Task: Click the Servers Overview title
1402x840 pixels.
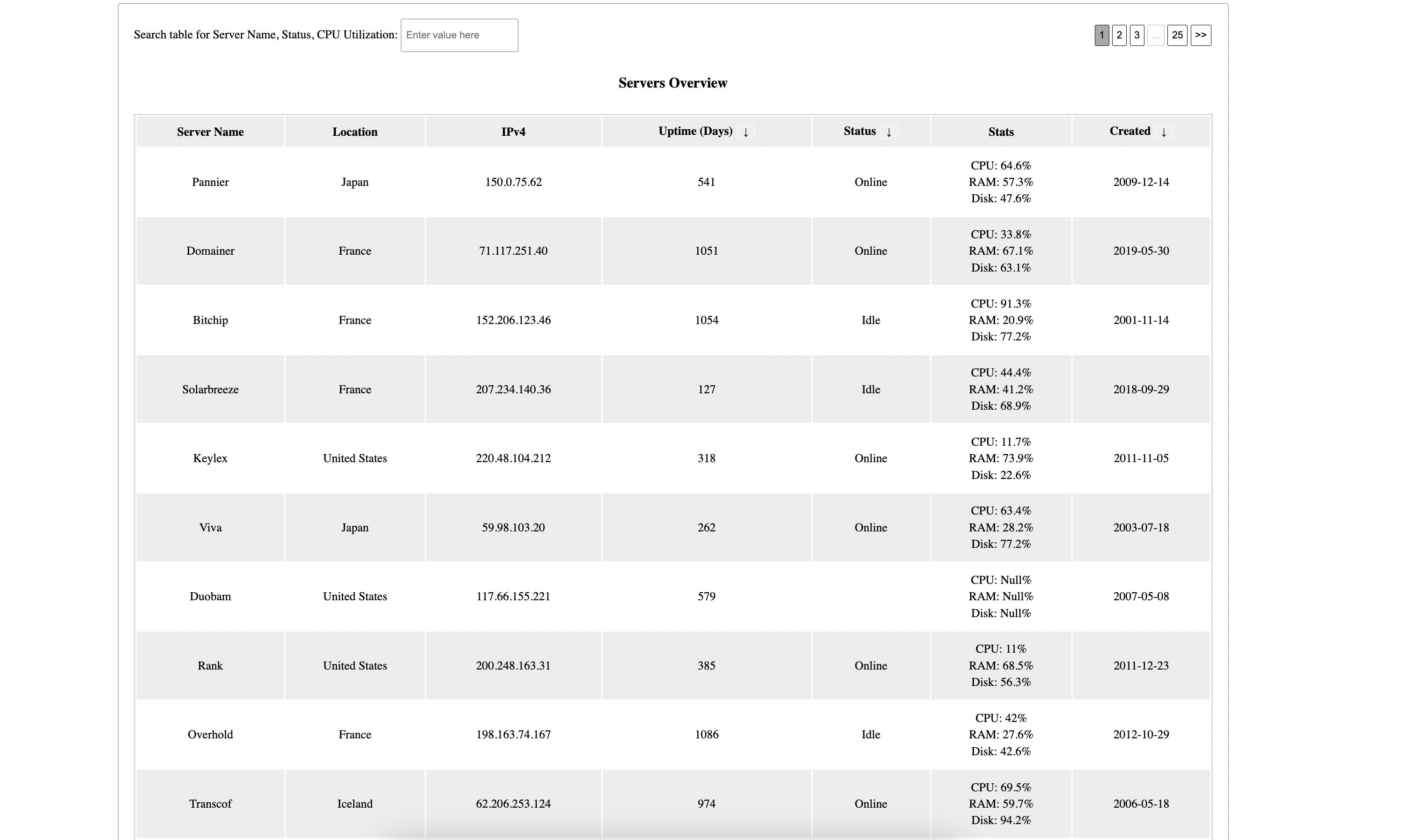Action: [672, 82]
